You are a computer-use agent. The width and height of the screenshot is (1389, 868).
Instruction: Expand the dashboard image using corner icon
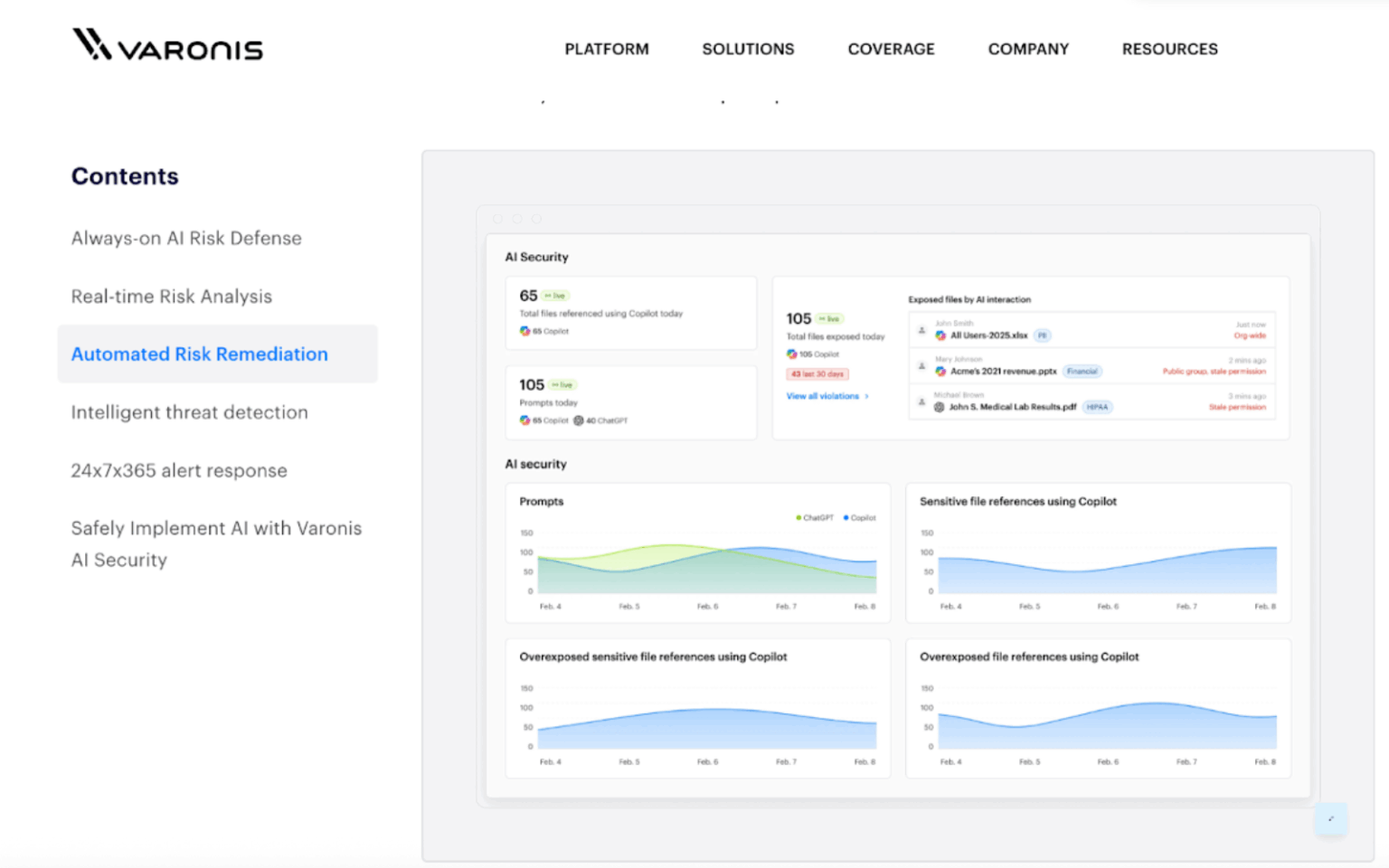[1331, 818]
